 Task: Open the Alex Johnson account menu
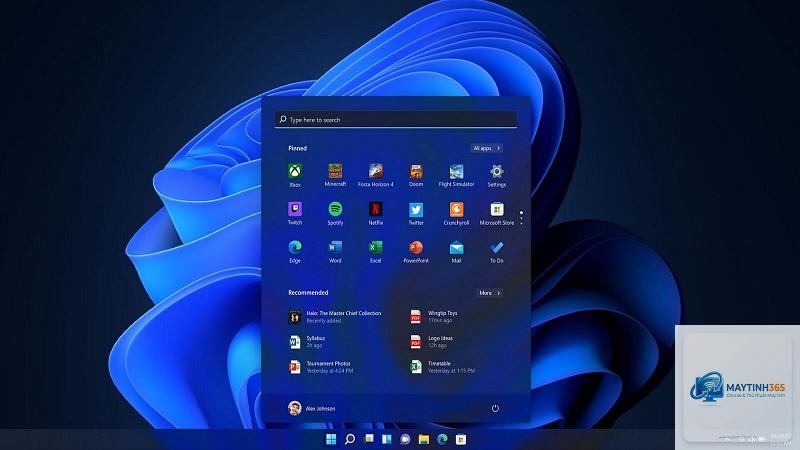click(x=312, y=408)
